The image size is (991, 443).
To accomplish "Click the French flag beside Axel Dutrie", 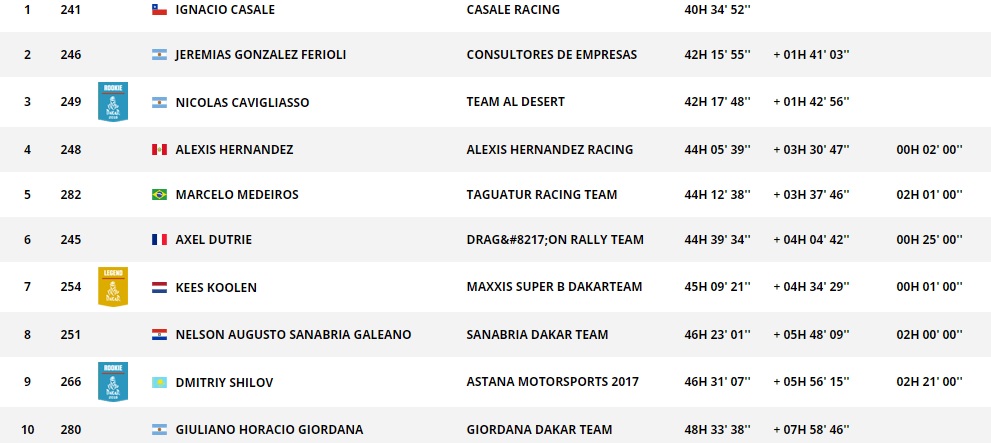I will click(x=158, y=240).
